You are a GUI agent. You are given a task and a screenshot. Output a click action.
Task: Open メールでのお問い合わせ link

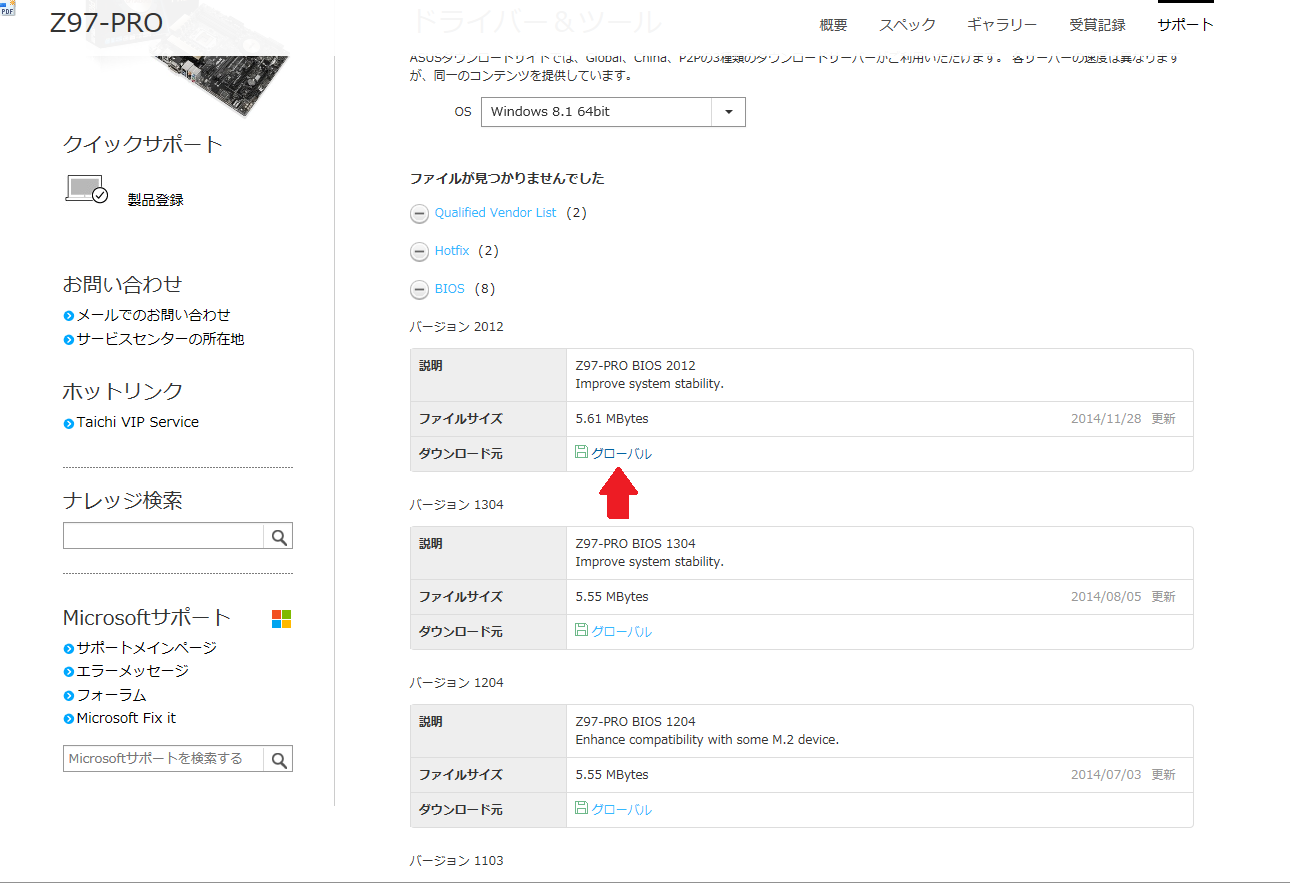coord(153,315)
